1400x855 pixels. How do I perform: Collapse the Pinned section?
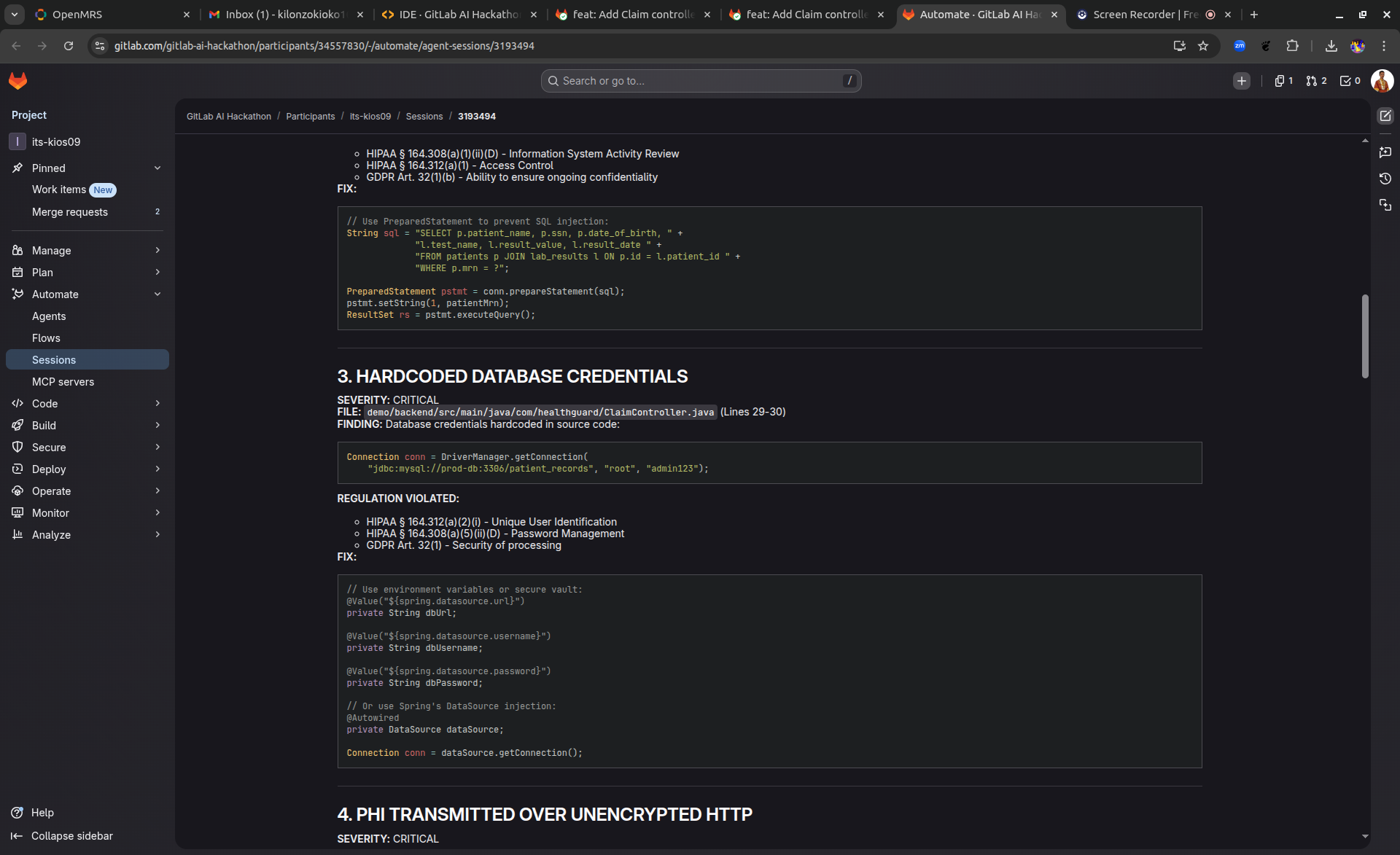coord(157,168)
